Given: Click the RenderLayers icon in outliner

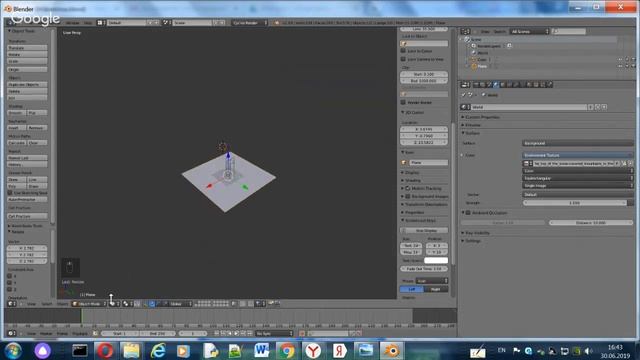Looking at the screenshot, I should tap(474, 46).
